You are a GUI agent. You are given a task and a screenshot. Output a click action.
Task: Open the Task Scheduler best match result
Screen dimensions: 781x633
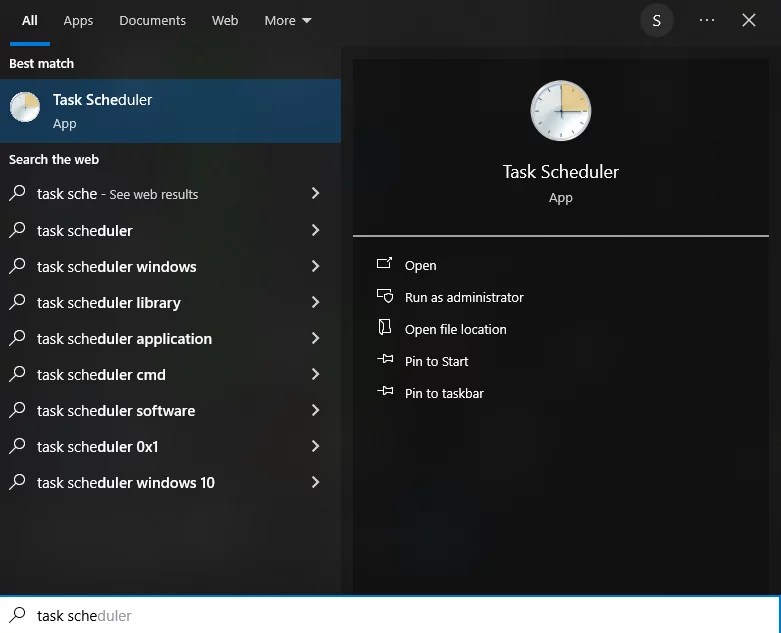(x=170, y=111)
